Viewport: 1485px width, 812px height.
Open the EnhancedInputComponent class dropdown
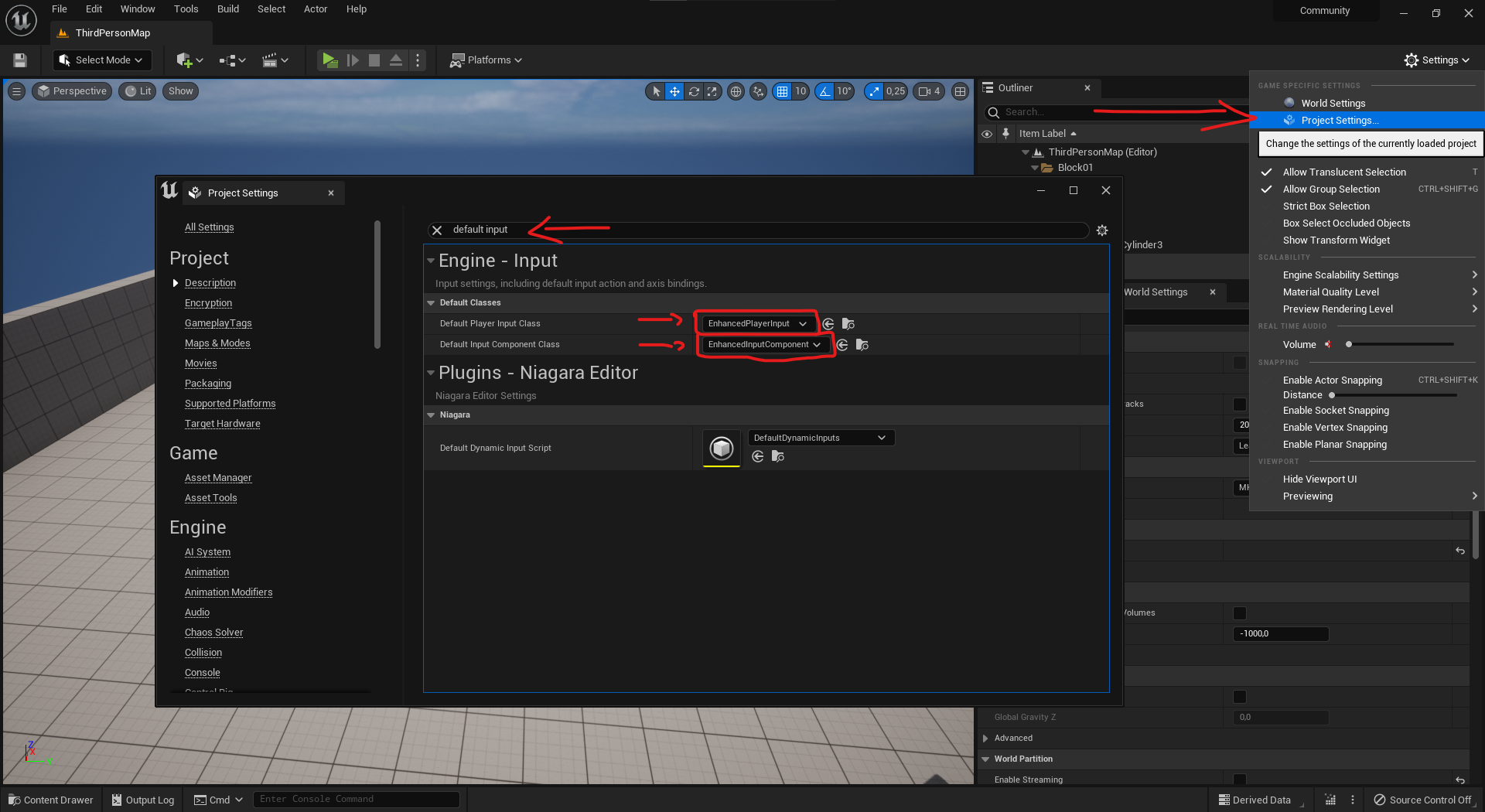764,344
